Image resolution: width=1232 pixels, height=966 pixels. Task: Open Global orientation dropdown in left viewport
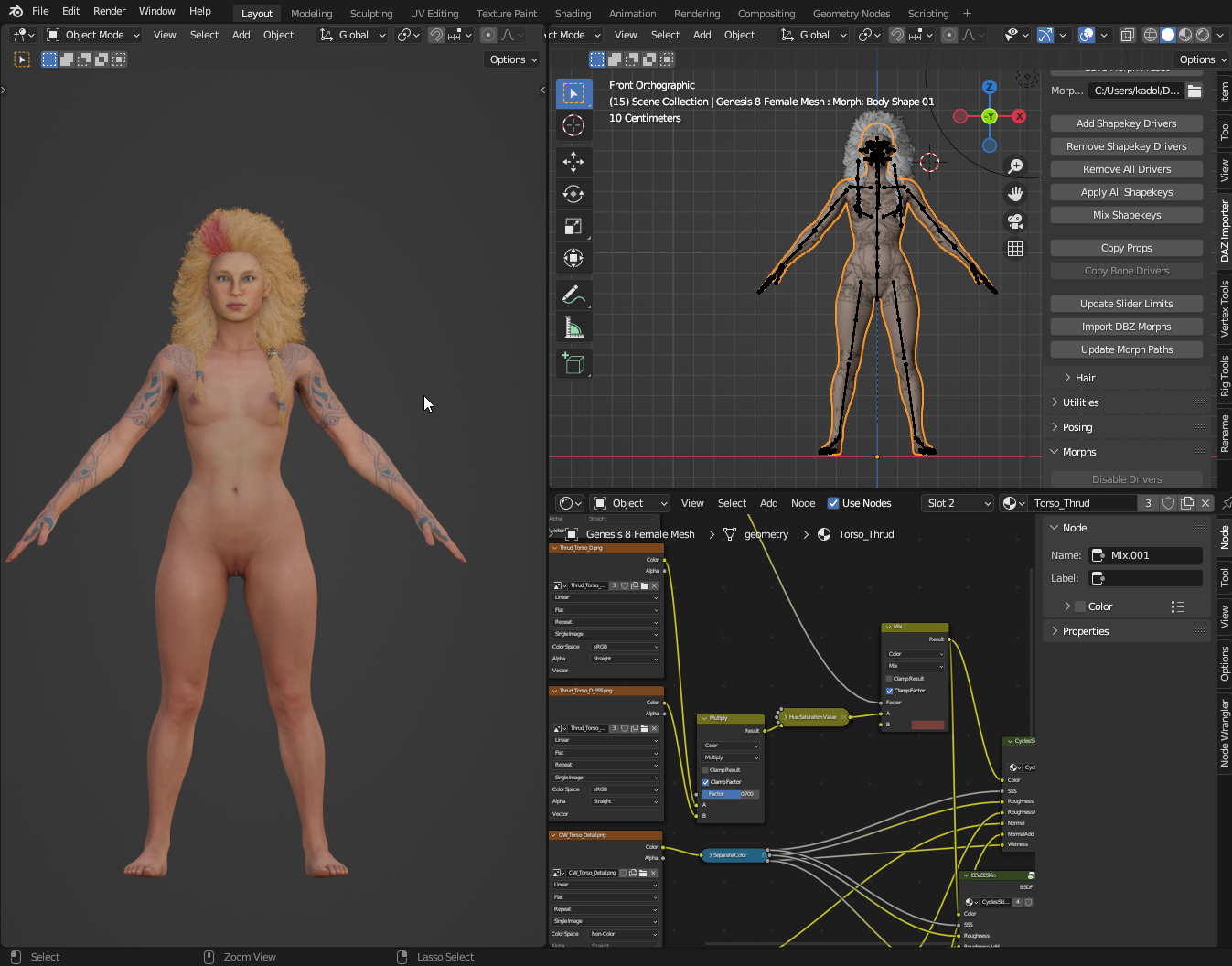click(353, 35)
